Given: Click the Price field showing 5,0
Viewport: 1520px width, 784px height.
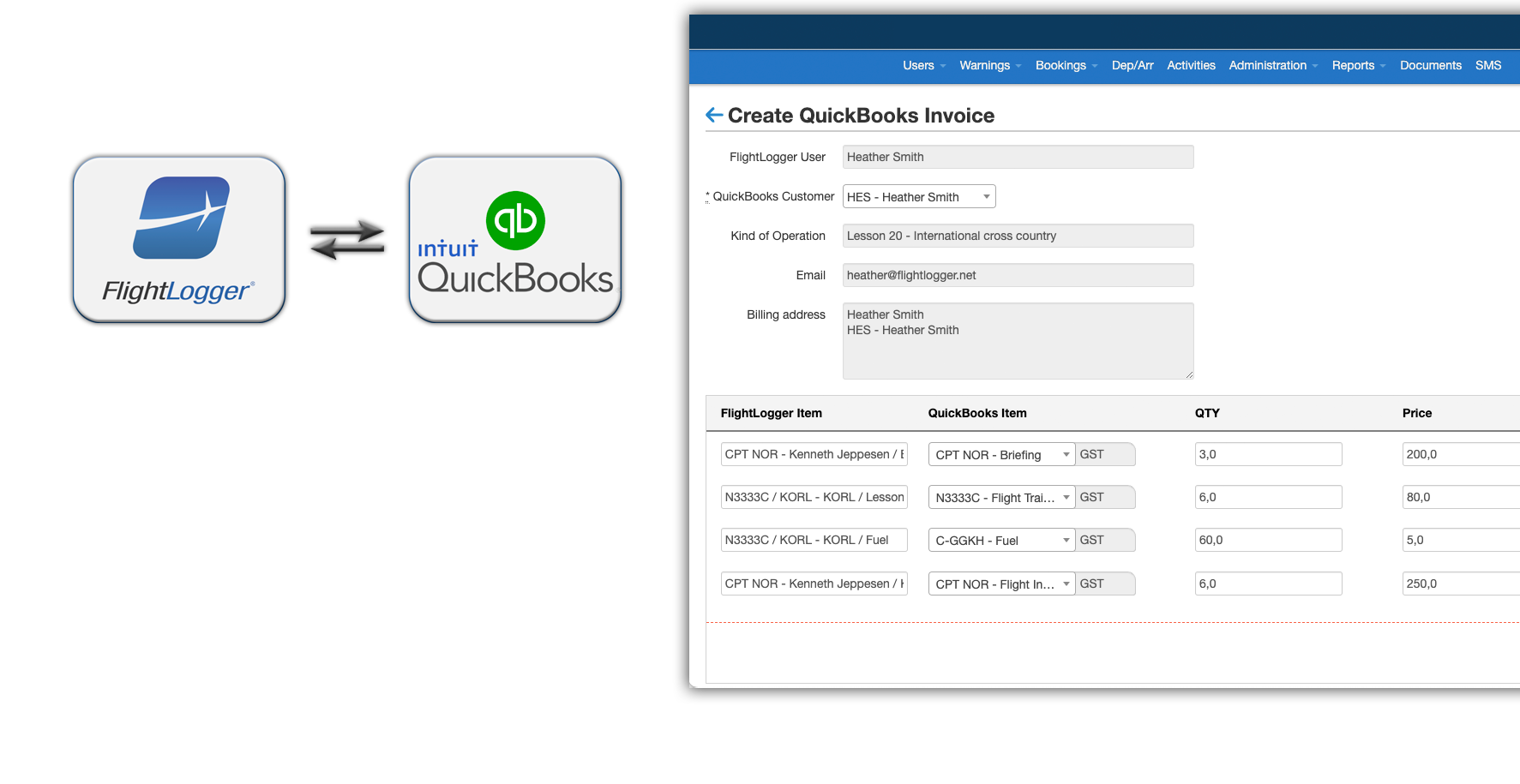Looking at the screenshot, I should point(1461,540).
